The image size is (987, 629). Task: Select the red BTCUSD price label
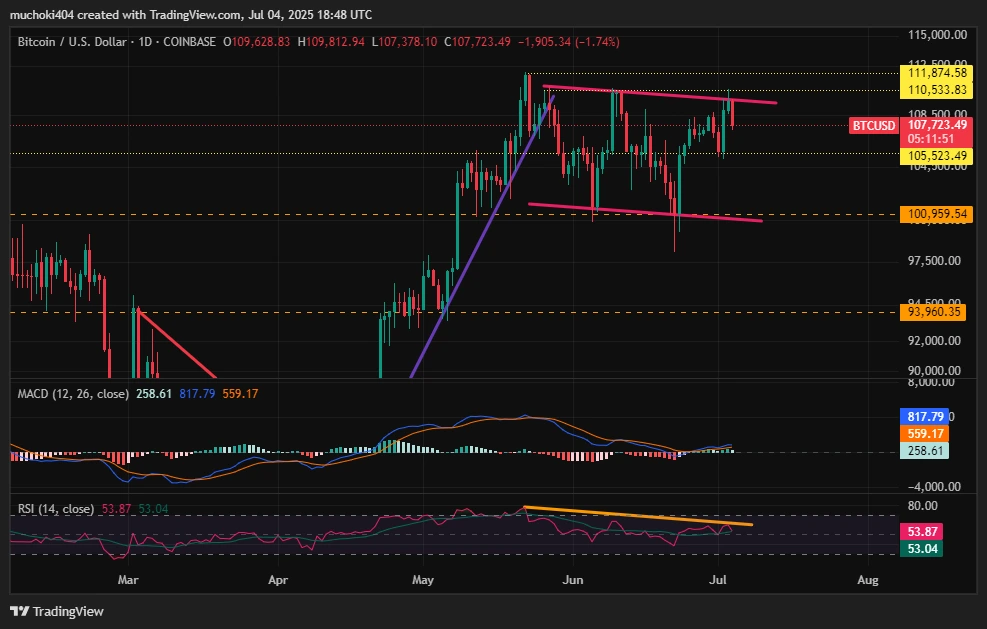pos(875,126)
